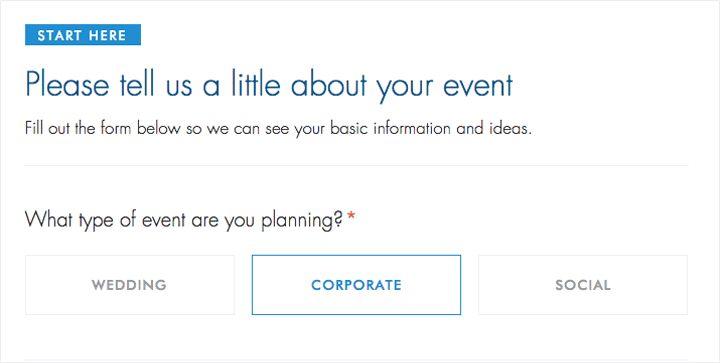
Task: Deselect the blue-outlined Corporate box
Action: [356, 285]
